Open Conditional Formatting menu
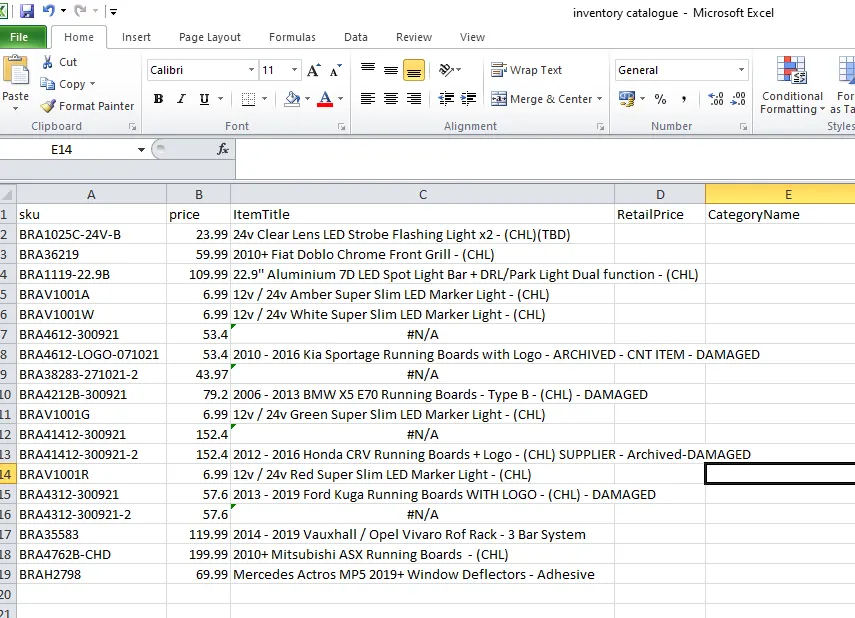Screen dimensions: 855x618 (792, 86)
